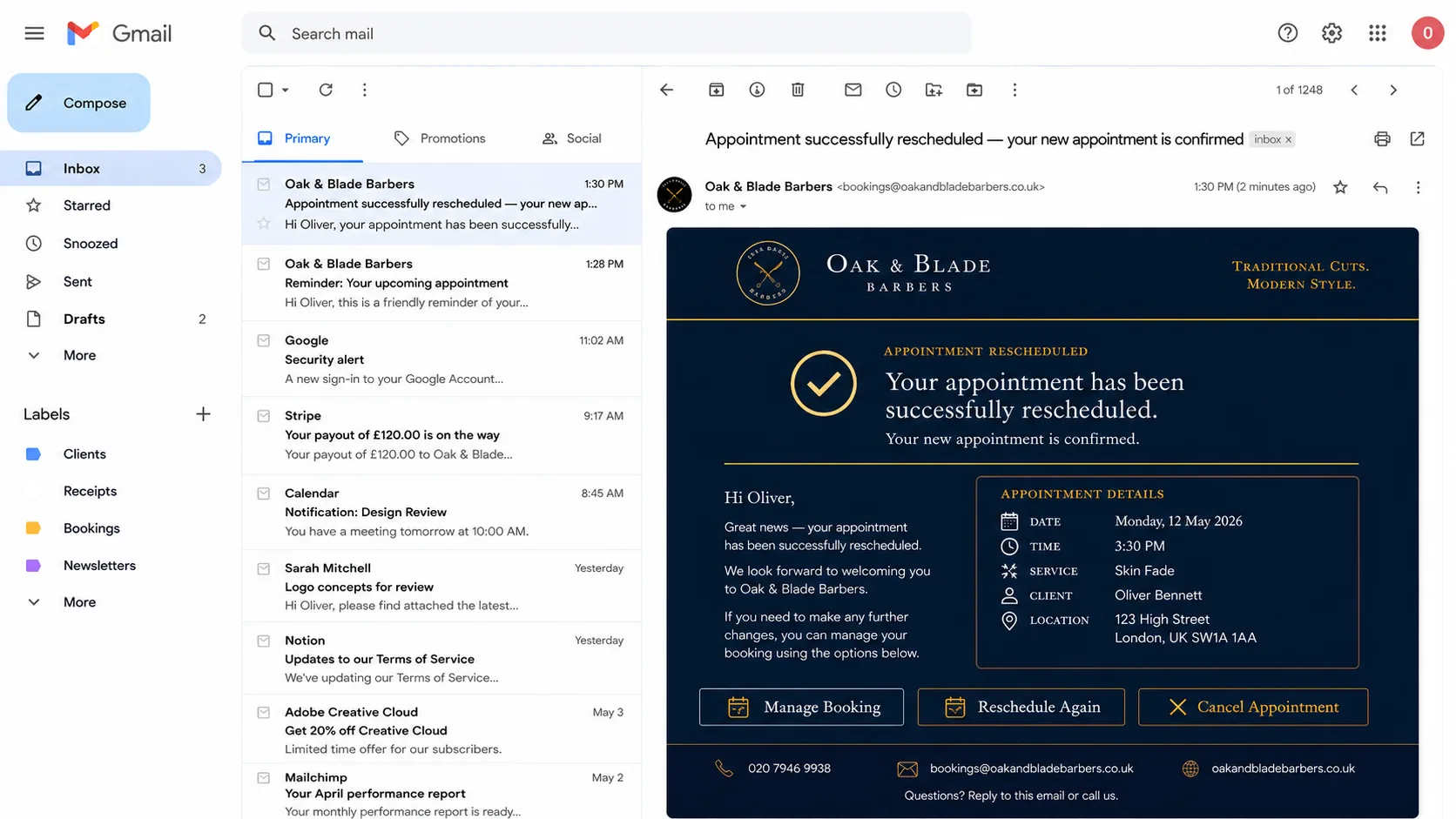Snooze the open email
This screenshot has width=1456, height=819.
click(893, 90)
